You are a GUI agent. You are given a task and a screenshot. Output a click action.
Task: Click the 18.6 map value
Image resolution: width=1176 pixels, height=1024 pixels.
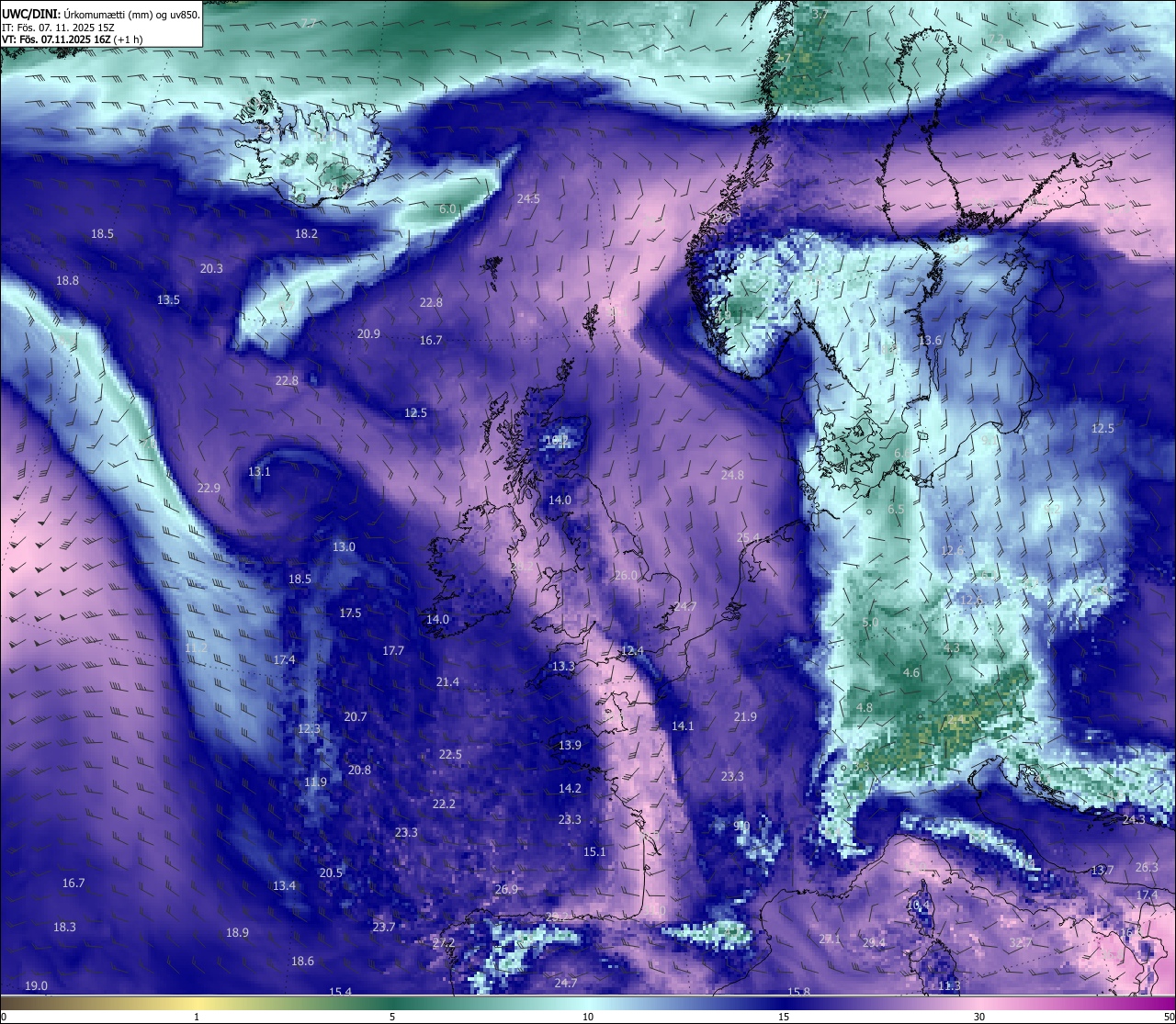pos(302,962)
